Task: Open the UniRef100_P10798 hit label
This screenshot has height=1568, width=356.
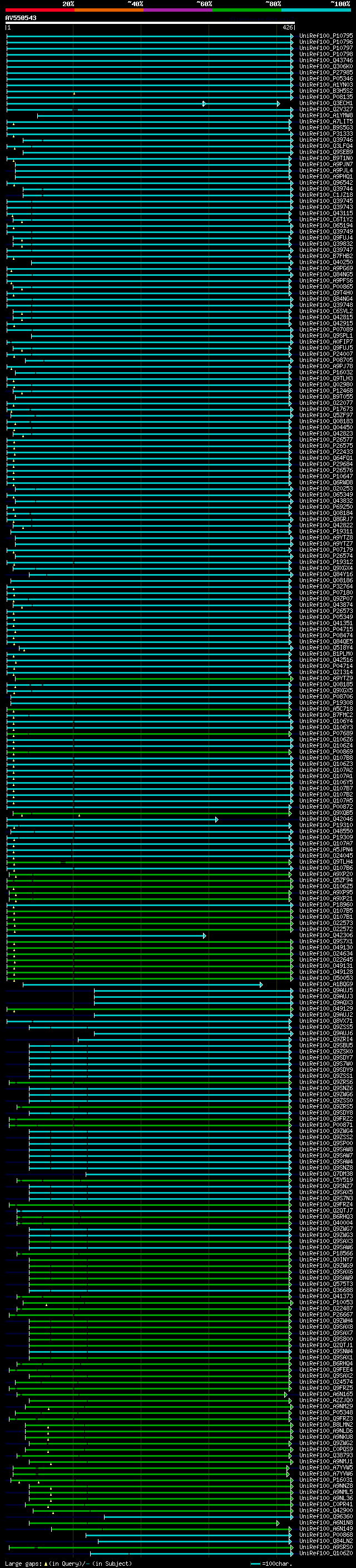Action: coord(326,54)
